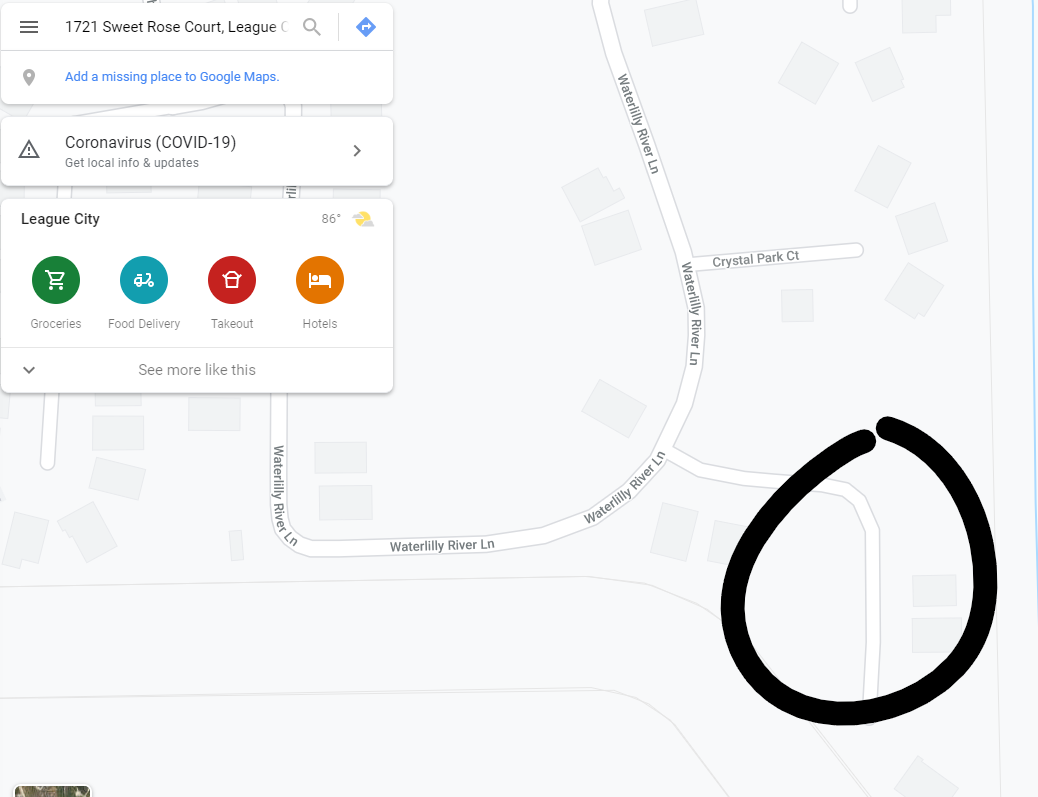The height and width of the screenshot is (797, 1038).
Task: Click the Coronavirus (COVID-19) card title
Action: pos(150,142)
